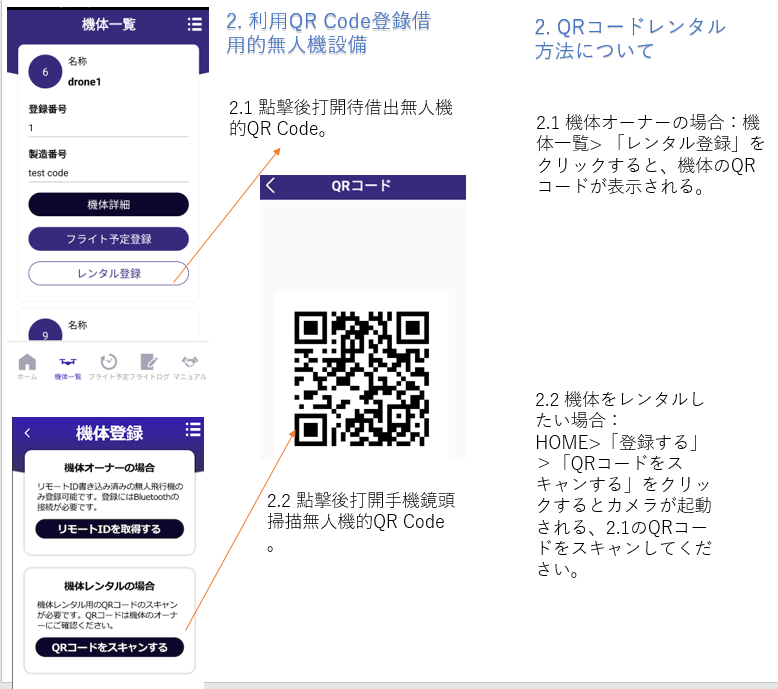Image resolution: width=778 pixels, height=689 pixels.
Task: Click the text 2.1 點擊後打開待借出無人機的QR Code
Action: (x=340, y=118)
